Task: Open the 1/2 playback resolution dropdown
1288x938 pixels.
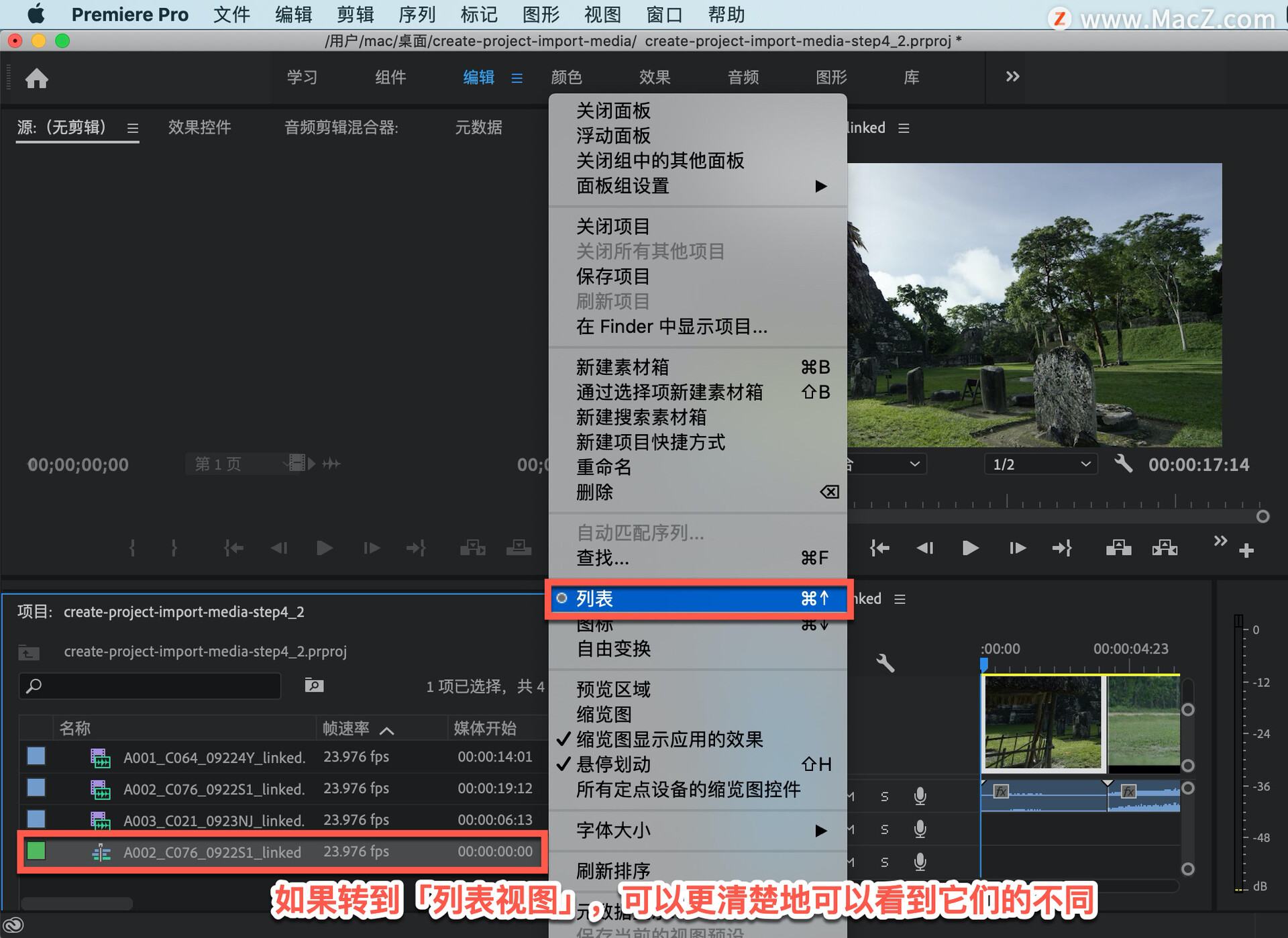Action: tap(1040, 464)
